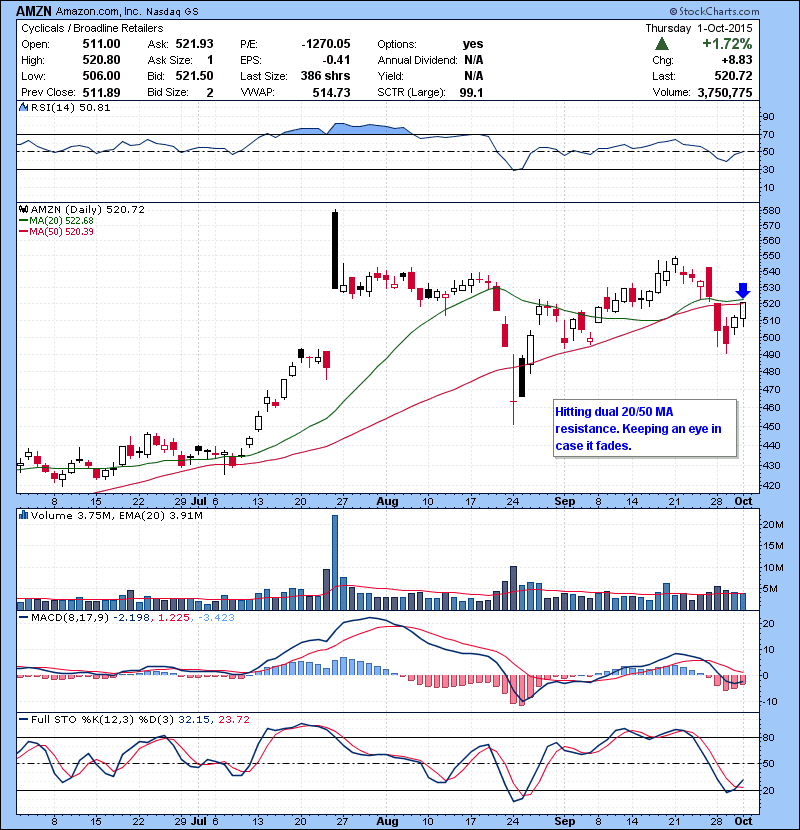Click the MACD(8,17,9) panel label
This screenshot has height=830, width=800.
70,617
